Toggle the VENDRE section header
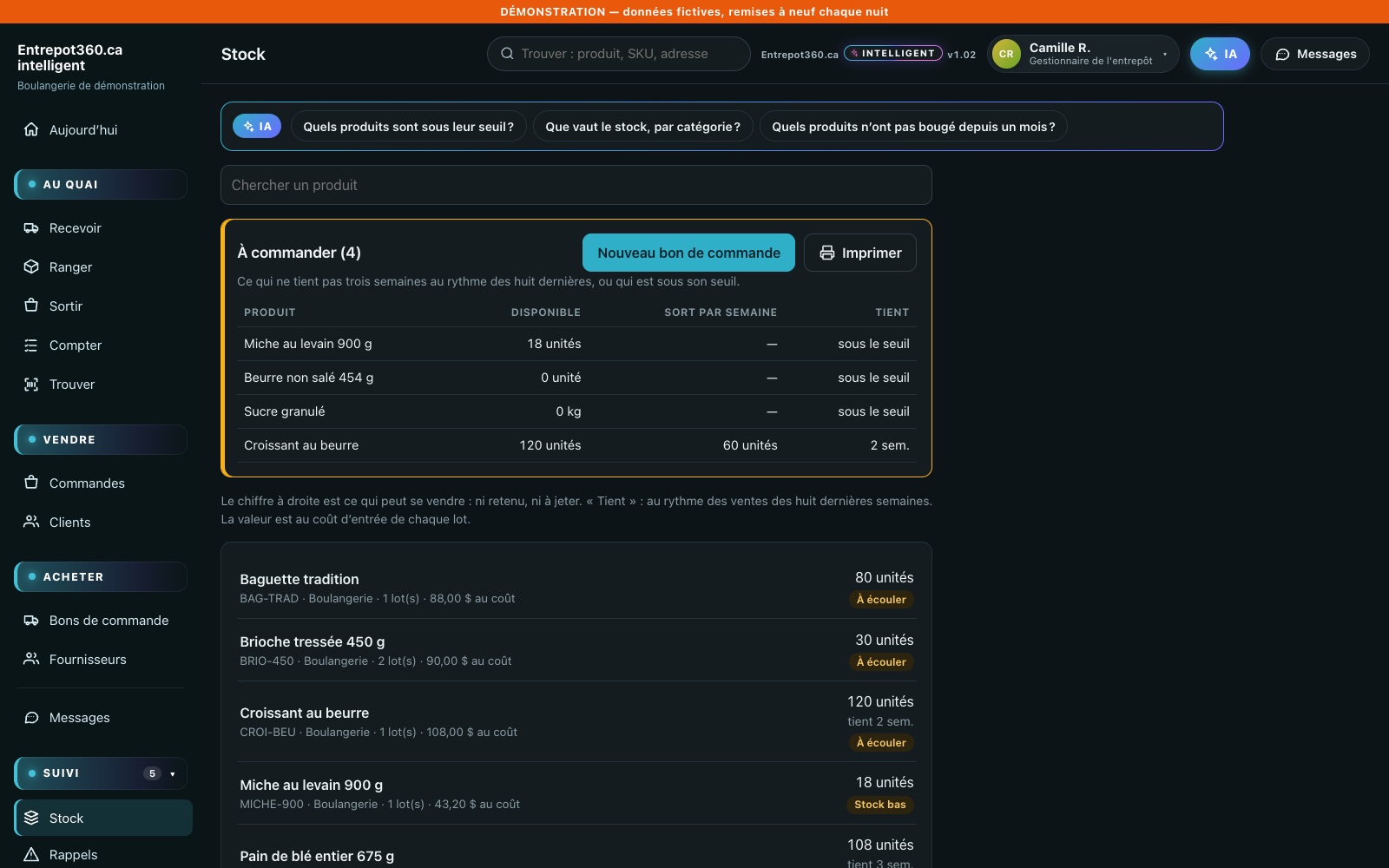 pos(101,439)
